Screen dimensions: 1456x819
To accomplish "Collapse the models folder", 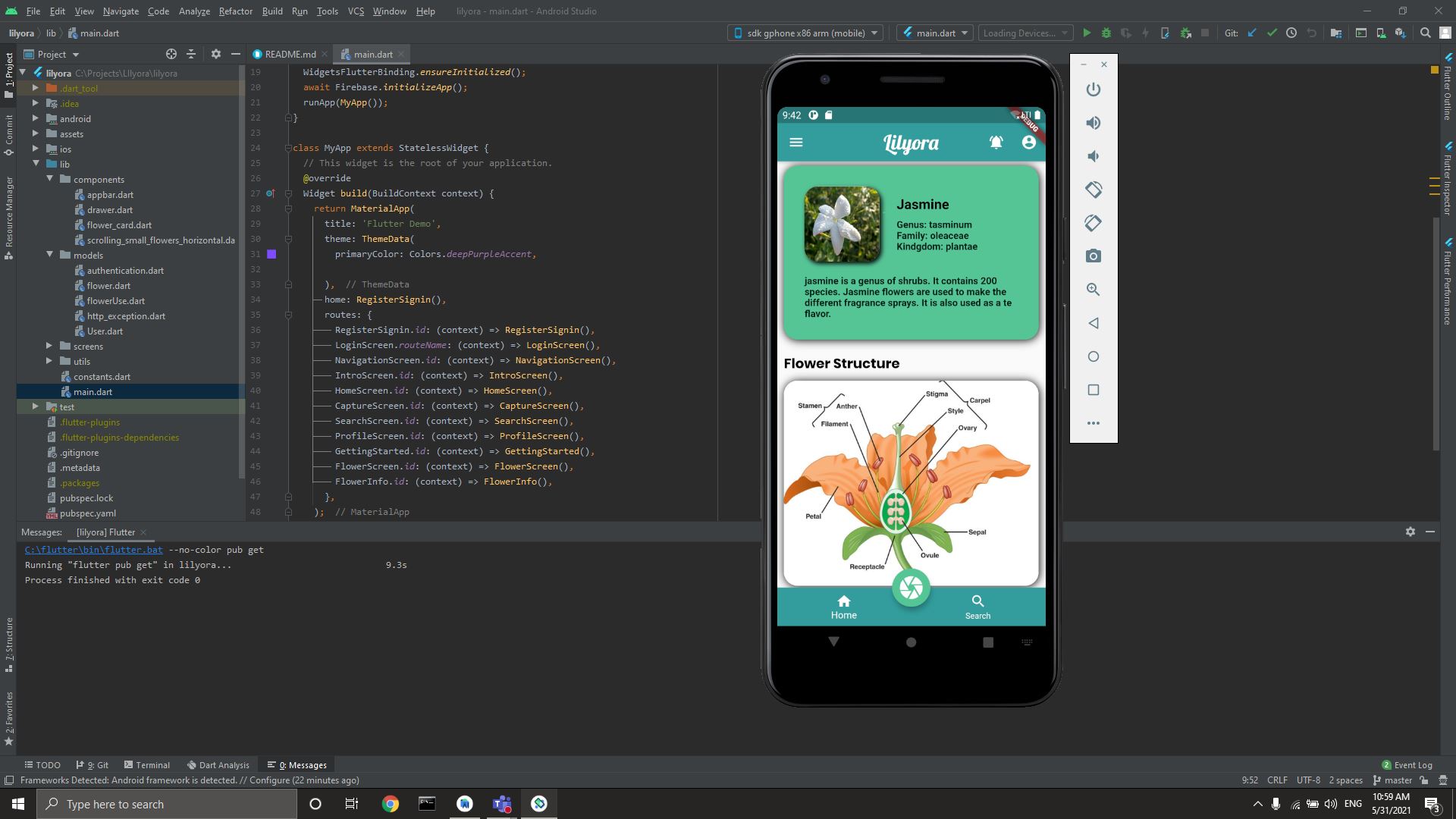I will click(49, 255).
